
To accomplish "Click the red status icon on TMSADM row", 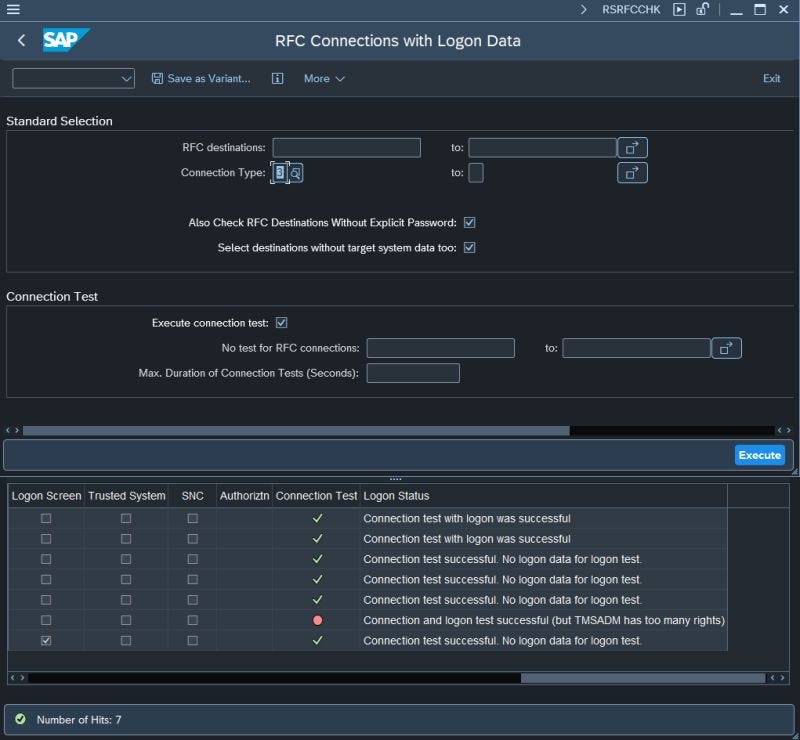I will click(x=317, y=620).
